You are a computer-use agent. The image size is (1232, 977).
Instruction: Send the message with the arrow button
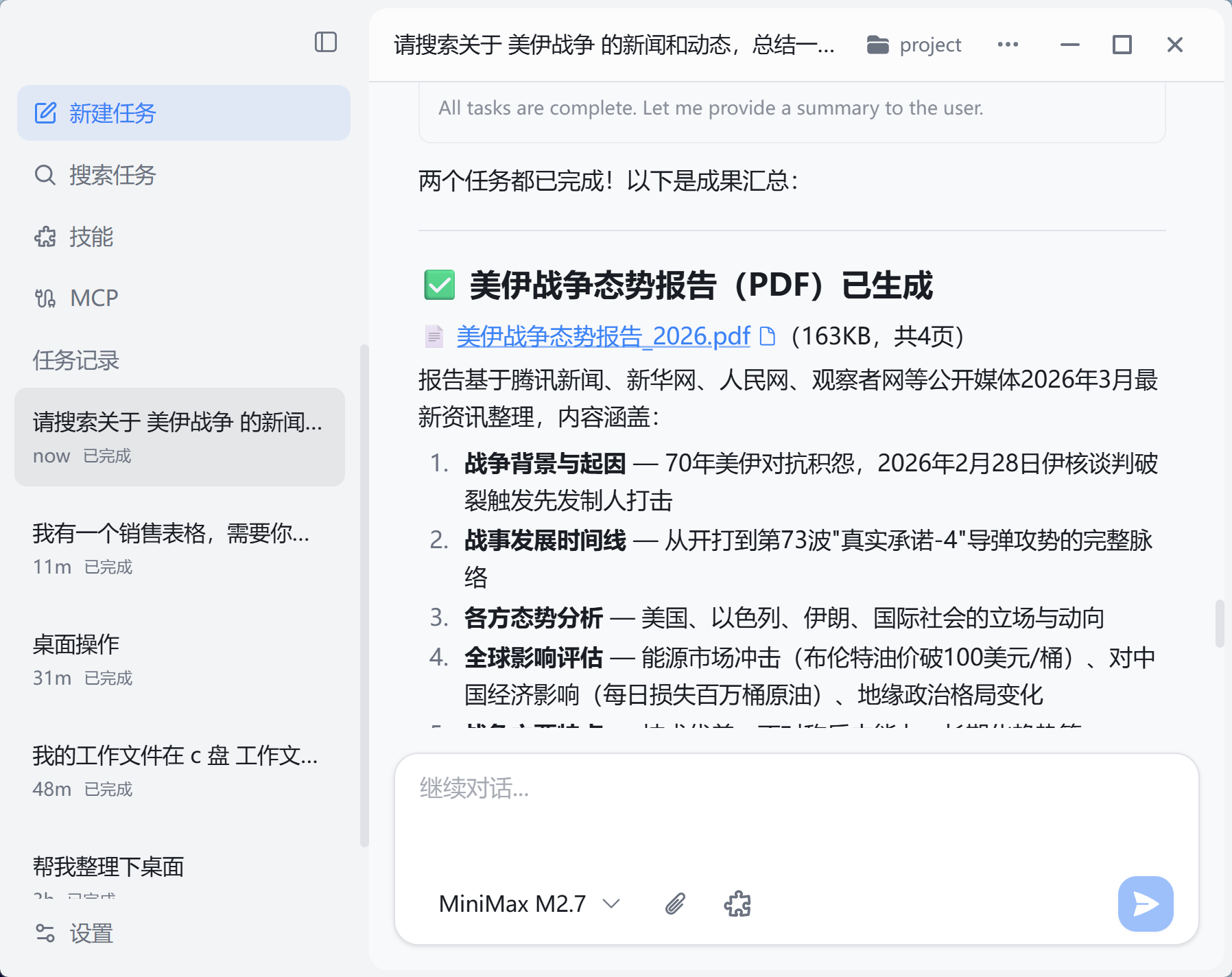[x=1144, y=904]
